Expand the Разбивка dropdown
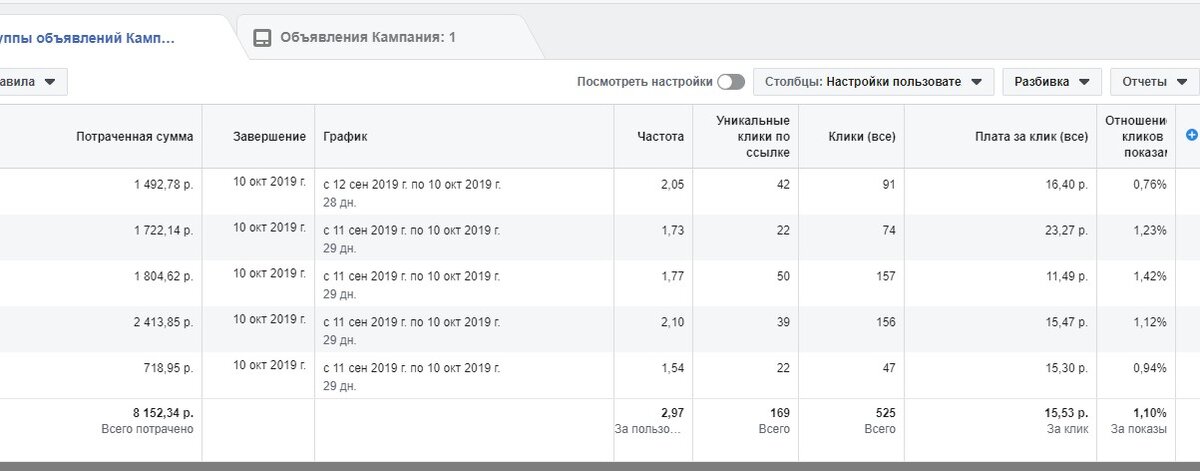This screenshot has height=471, width=1200. 1052,82
